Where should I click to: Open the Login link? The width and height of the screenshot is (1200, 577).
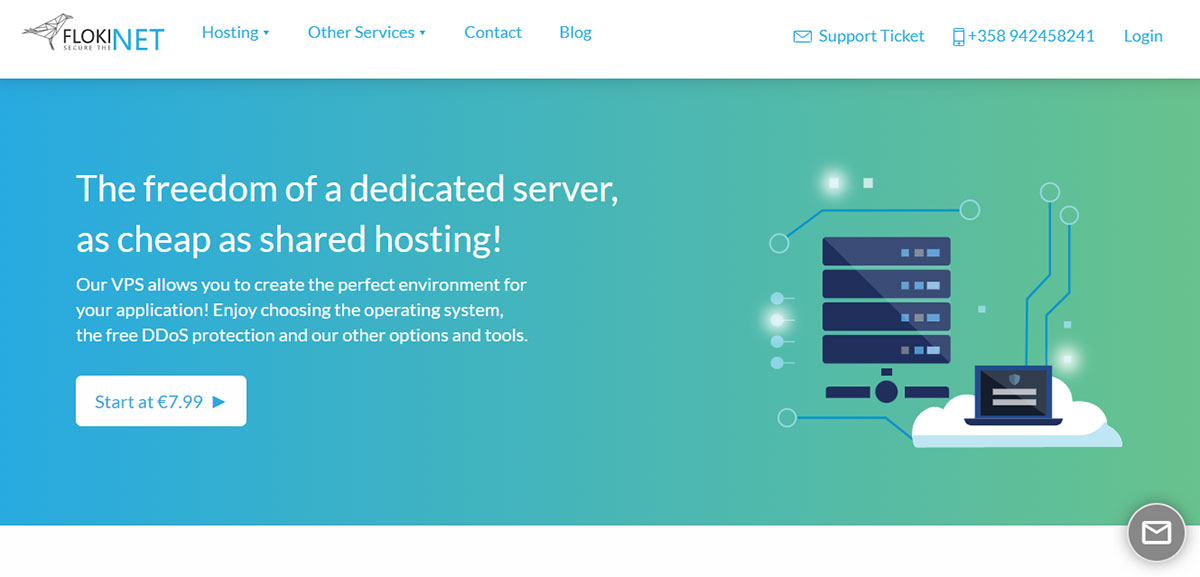(x=1143, y=36)
